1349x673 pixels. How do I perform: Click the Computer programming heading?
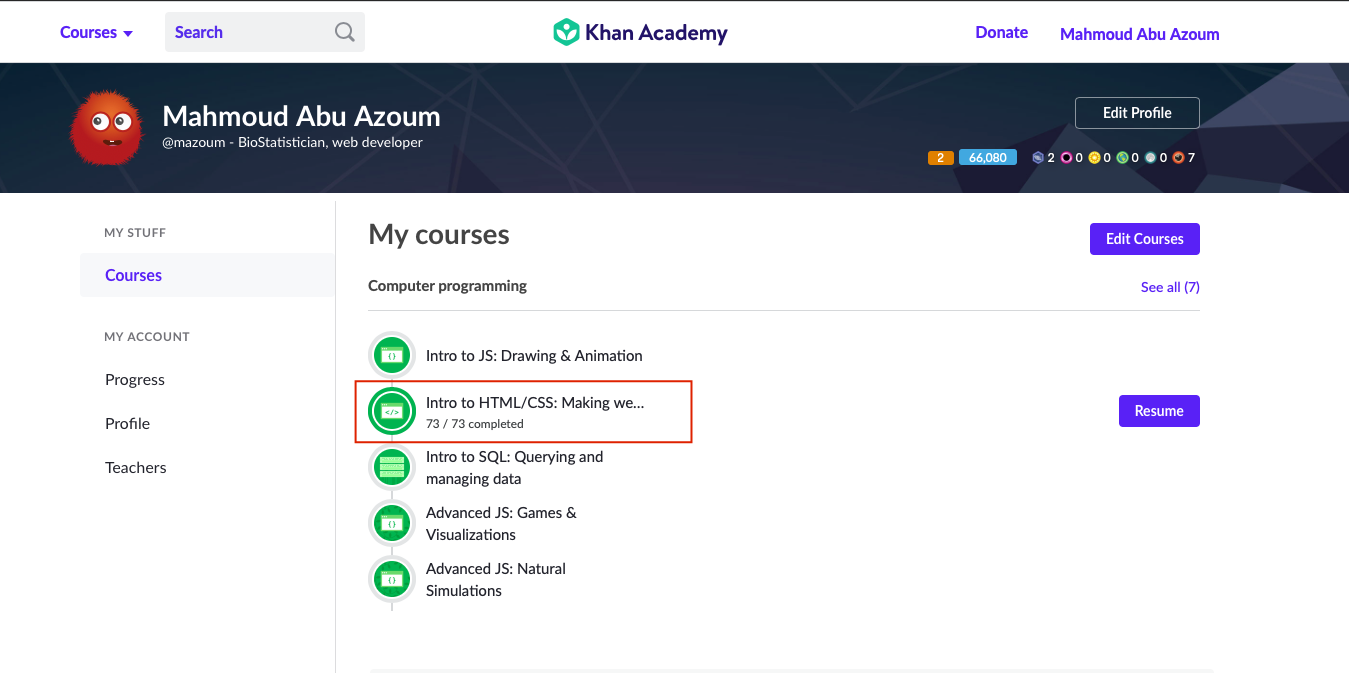[x=447, y=286]
